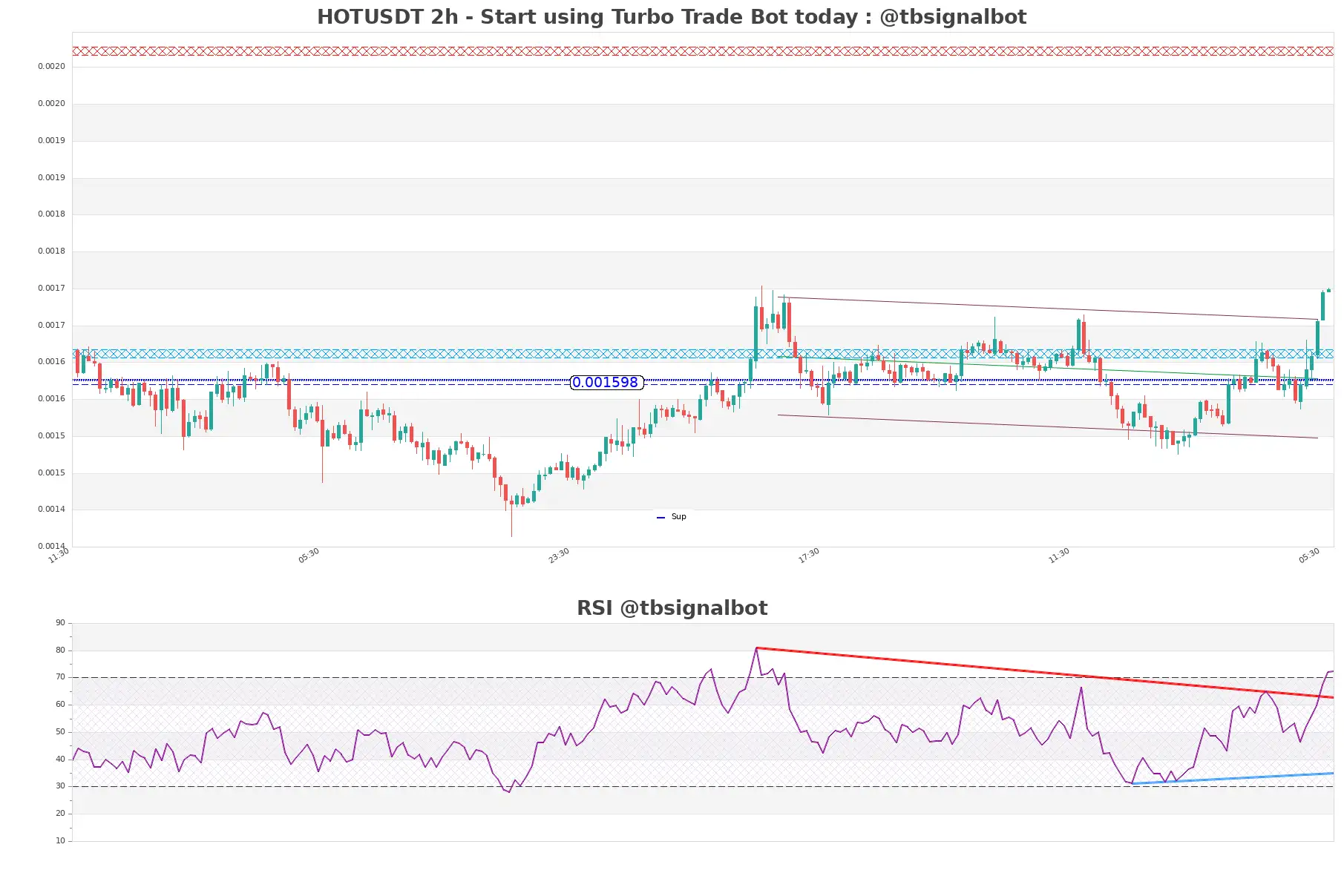Select the 0.001598 support price label
The width and height of the screenshot is (1344, 896).
point(606,383)
